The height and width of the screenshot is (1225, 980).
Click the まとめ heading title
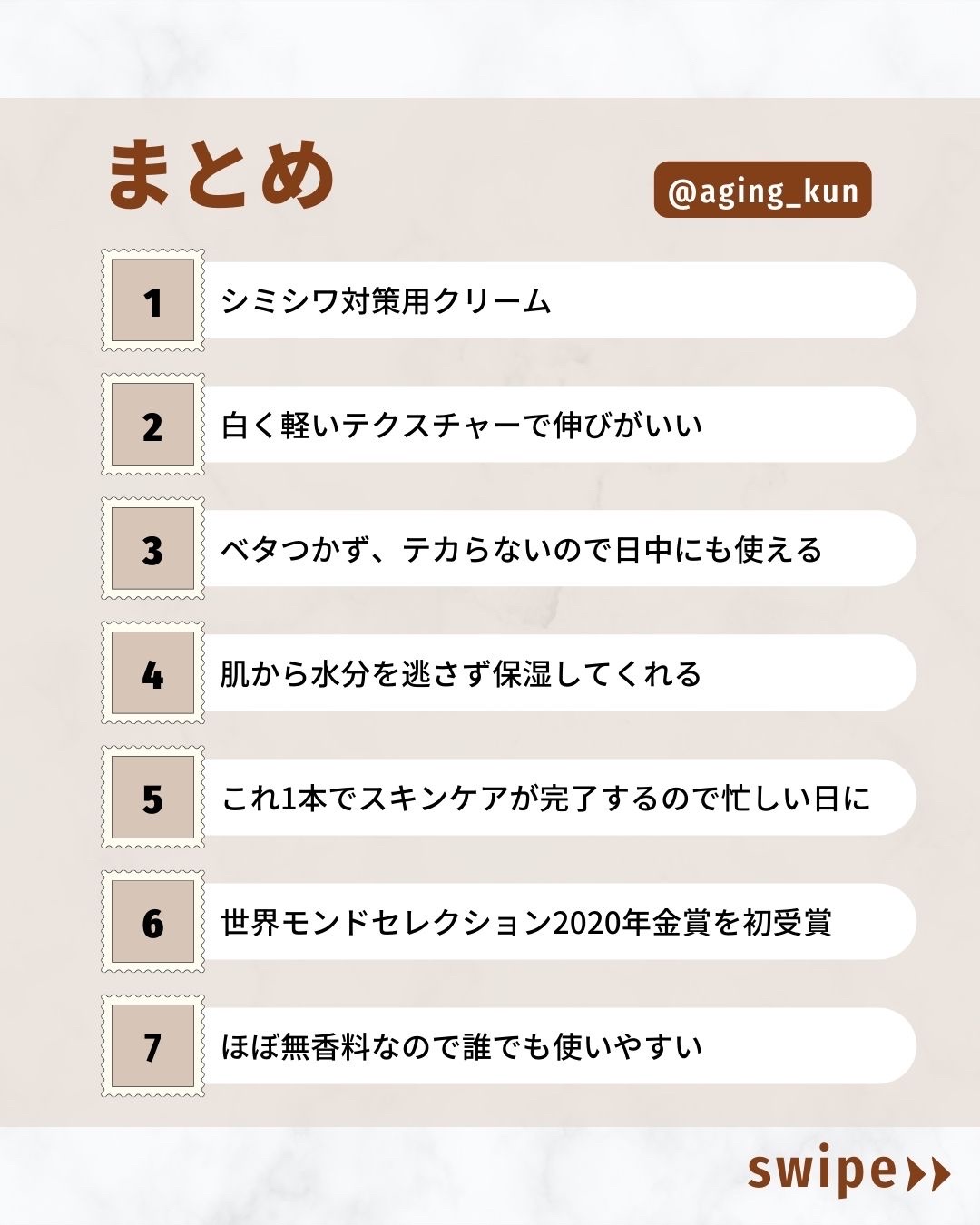coord(221,175)
